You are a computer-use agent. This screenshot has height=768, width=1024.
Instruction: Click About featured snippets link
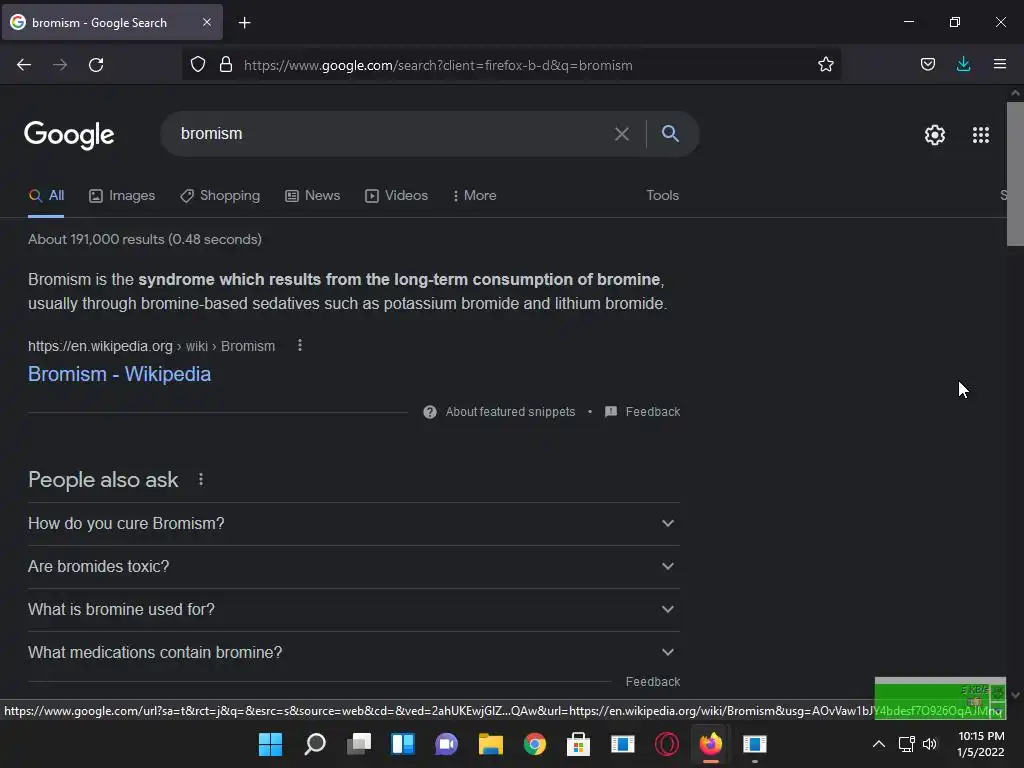510,412
